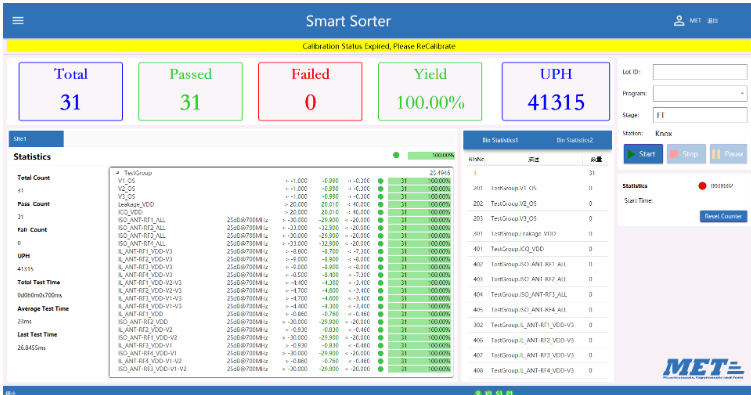Click the MET company logo

point(704,369)
